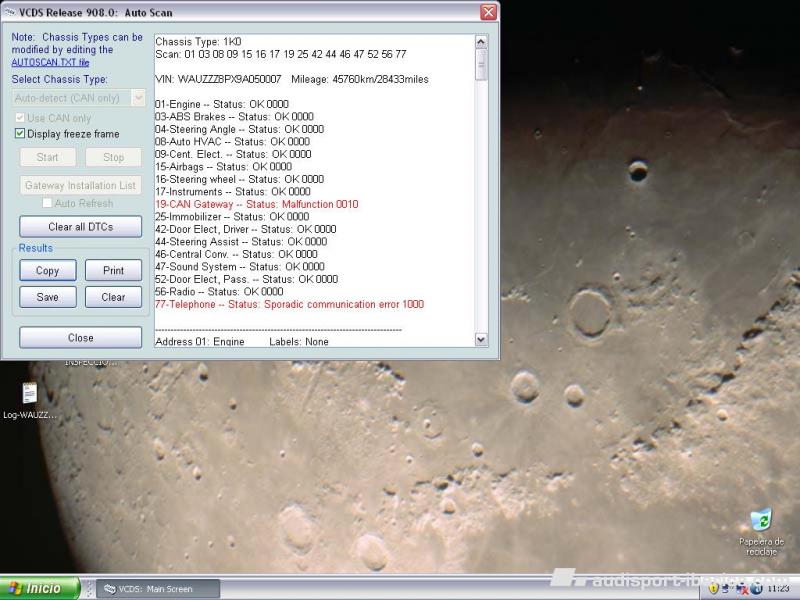Click the '04-Steering Angle' status line
The height and width of the screenshot is (600, 800).
(x=239, y=129)
